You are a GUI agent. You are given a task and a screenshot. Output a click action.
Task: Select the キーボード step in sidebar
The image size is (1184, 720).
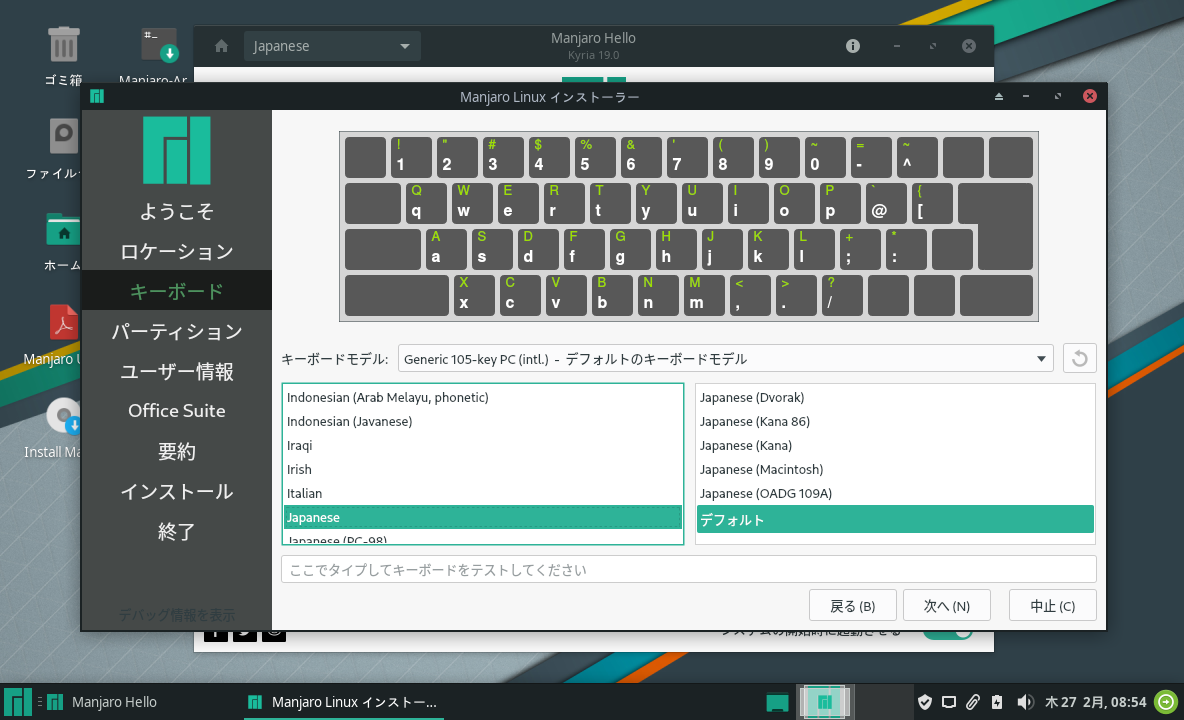[177, 291]
